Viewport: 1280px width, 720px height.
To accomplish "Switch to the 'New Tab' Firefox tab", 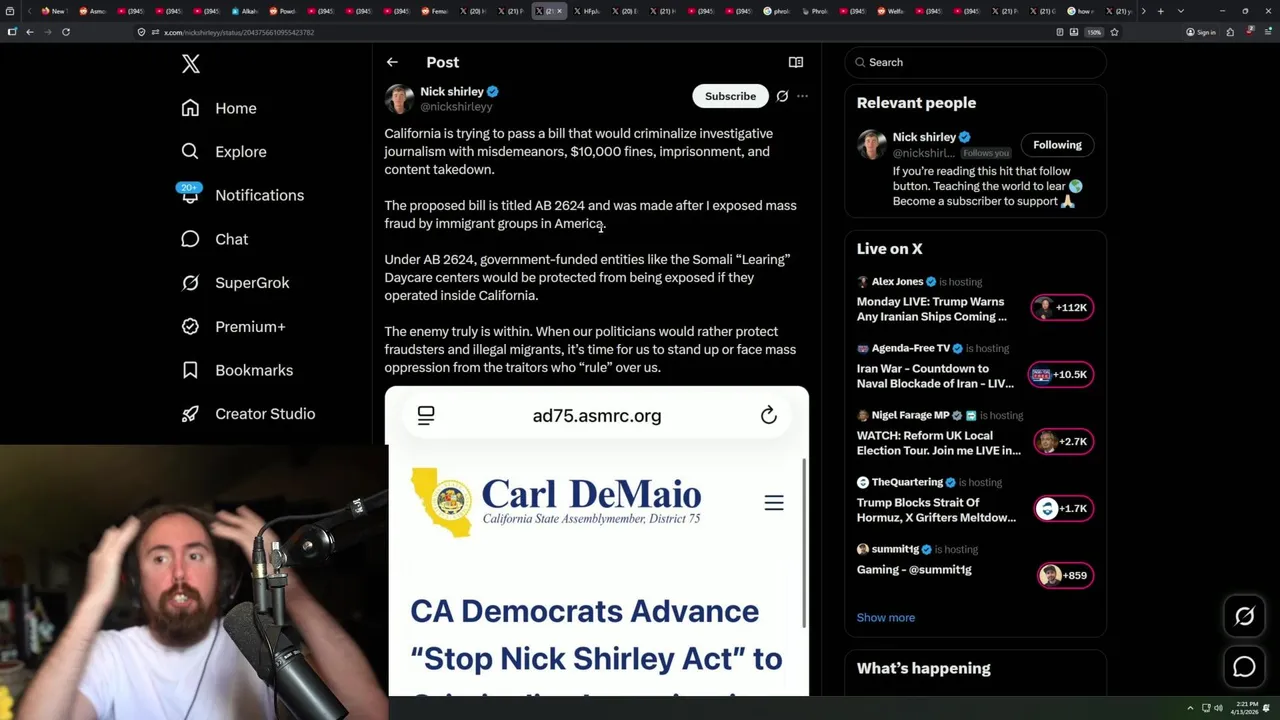I will pyautogui.click(x=53, y=11).
